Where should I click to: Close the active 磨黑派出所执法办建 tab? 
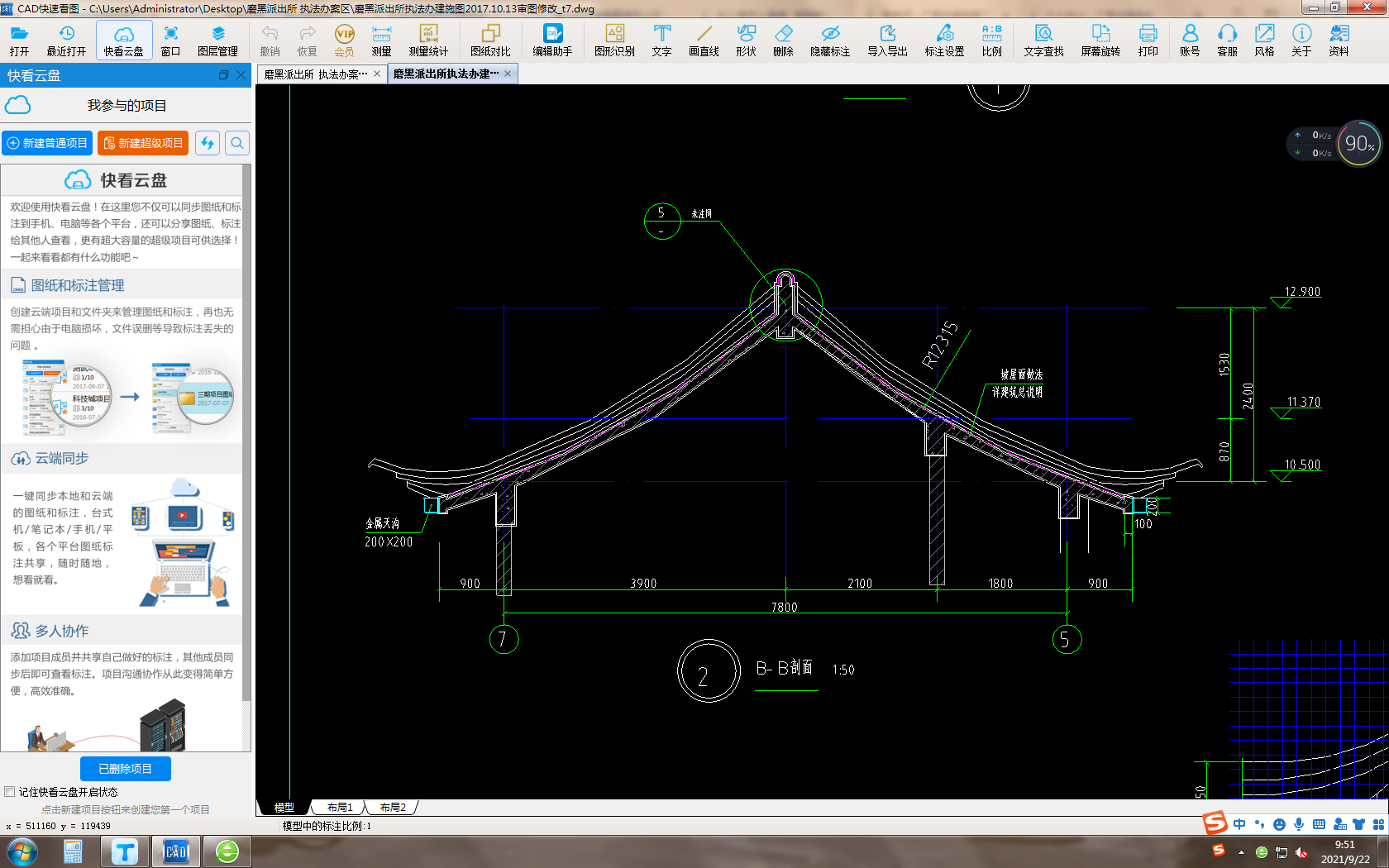tap(508, 74)
